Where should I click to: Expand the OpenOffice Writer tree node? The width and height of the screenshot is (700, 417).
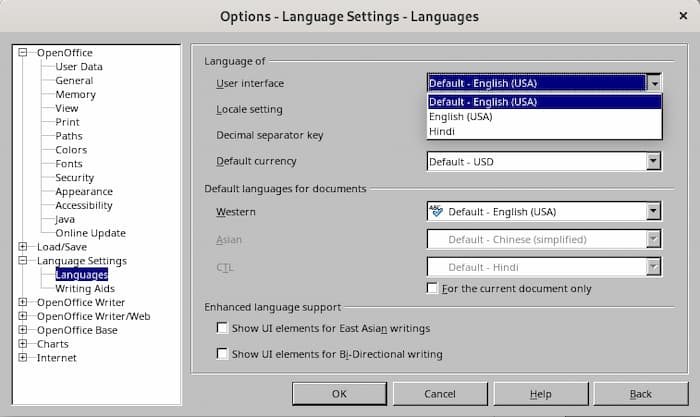tap(24, 302)
